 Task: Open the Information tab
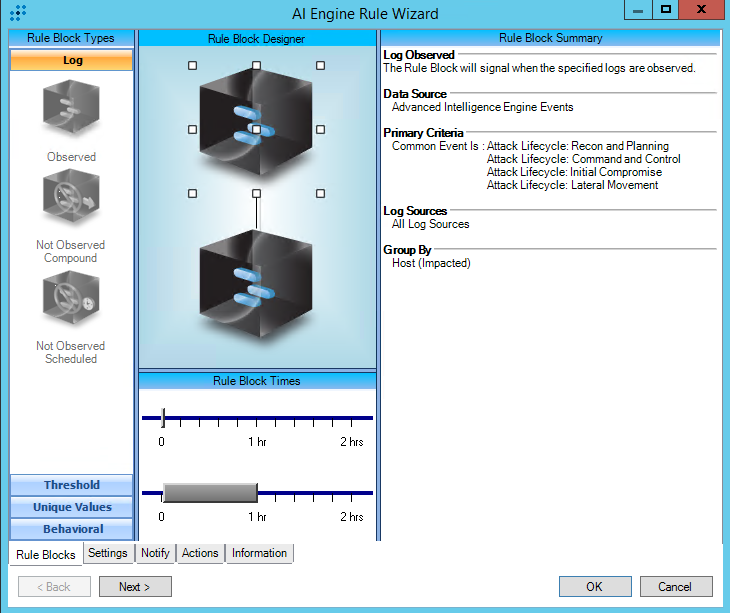pos(259,553)
